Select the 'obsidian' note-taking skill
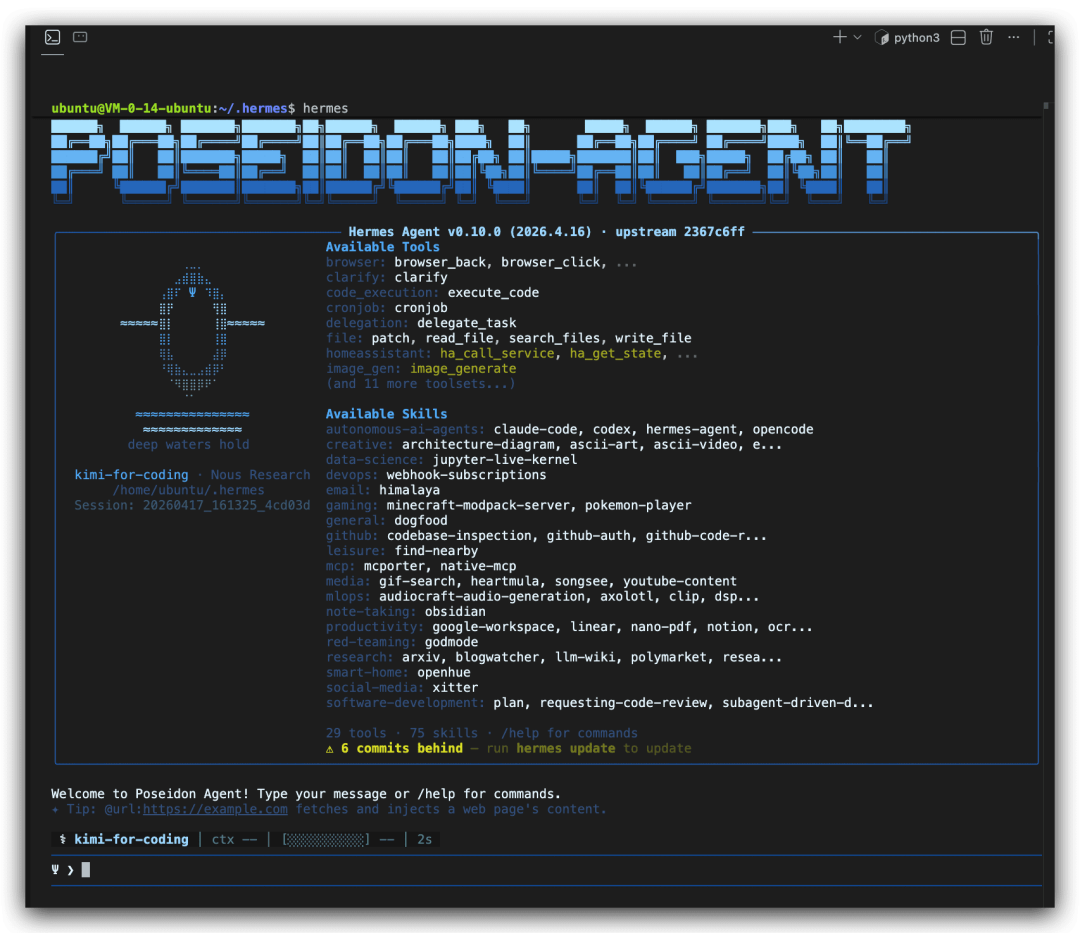1080x933 pixels. [455, 611]
